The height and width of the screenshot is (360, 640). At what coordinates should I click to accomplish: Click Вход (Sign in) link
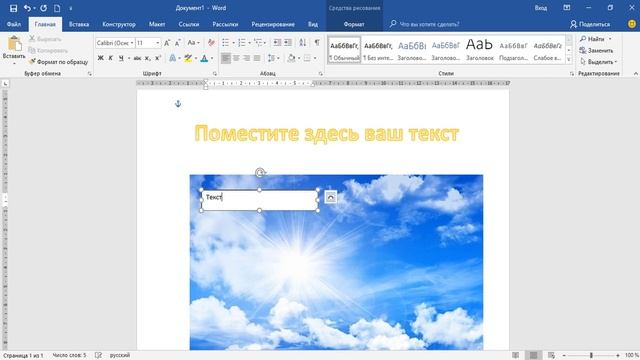point(540,8)
